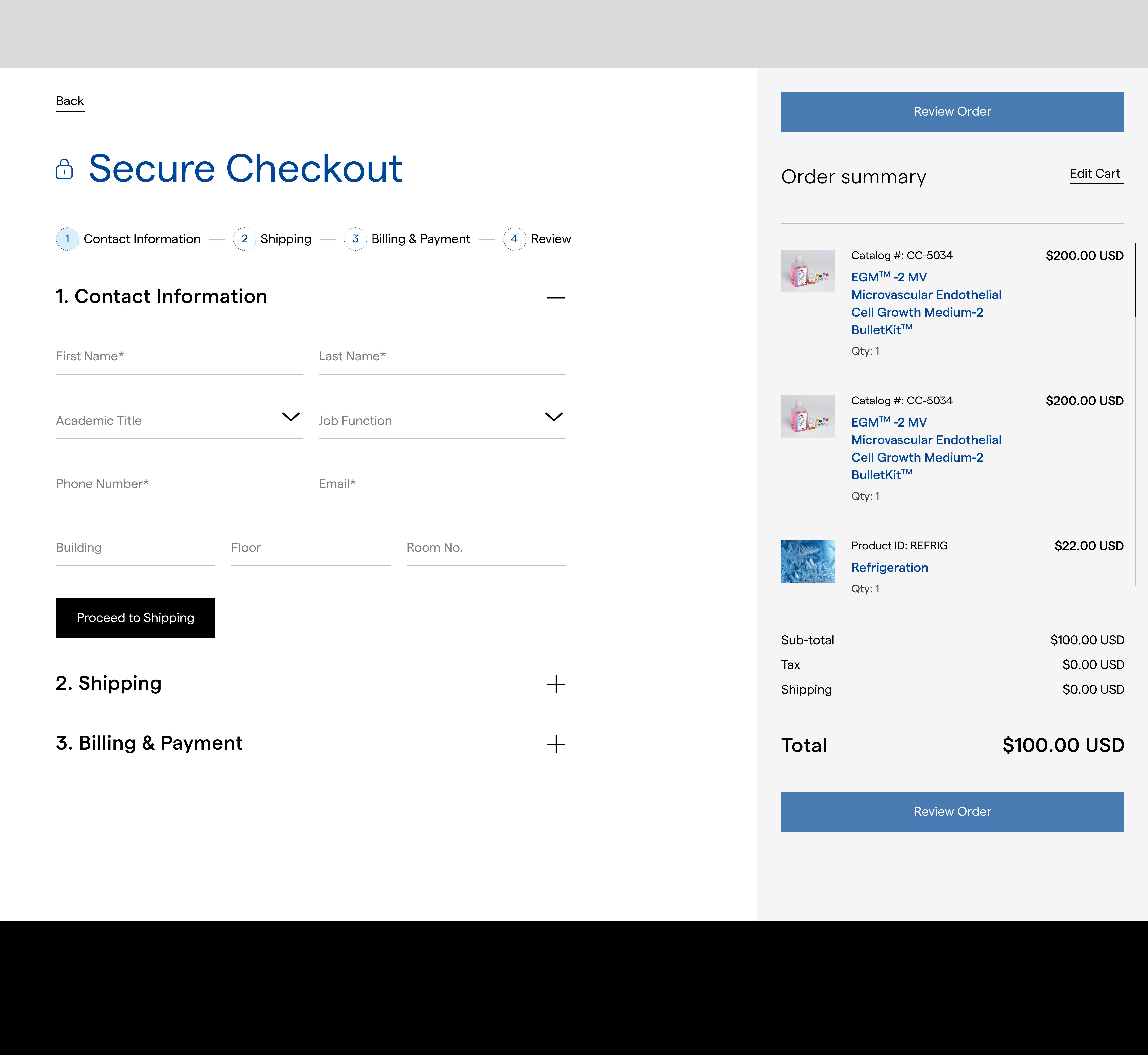The image size is (1148, 1055).
Task: Click the lock icon beside Secure Checkout
Action: tap(64, 169)
